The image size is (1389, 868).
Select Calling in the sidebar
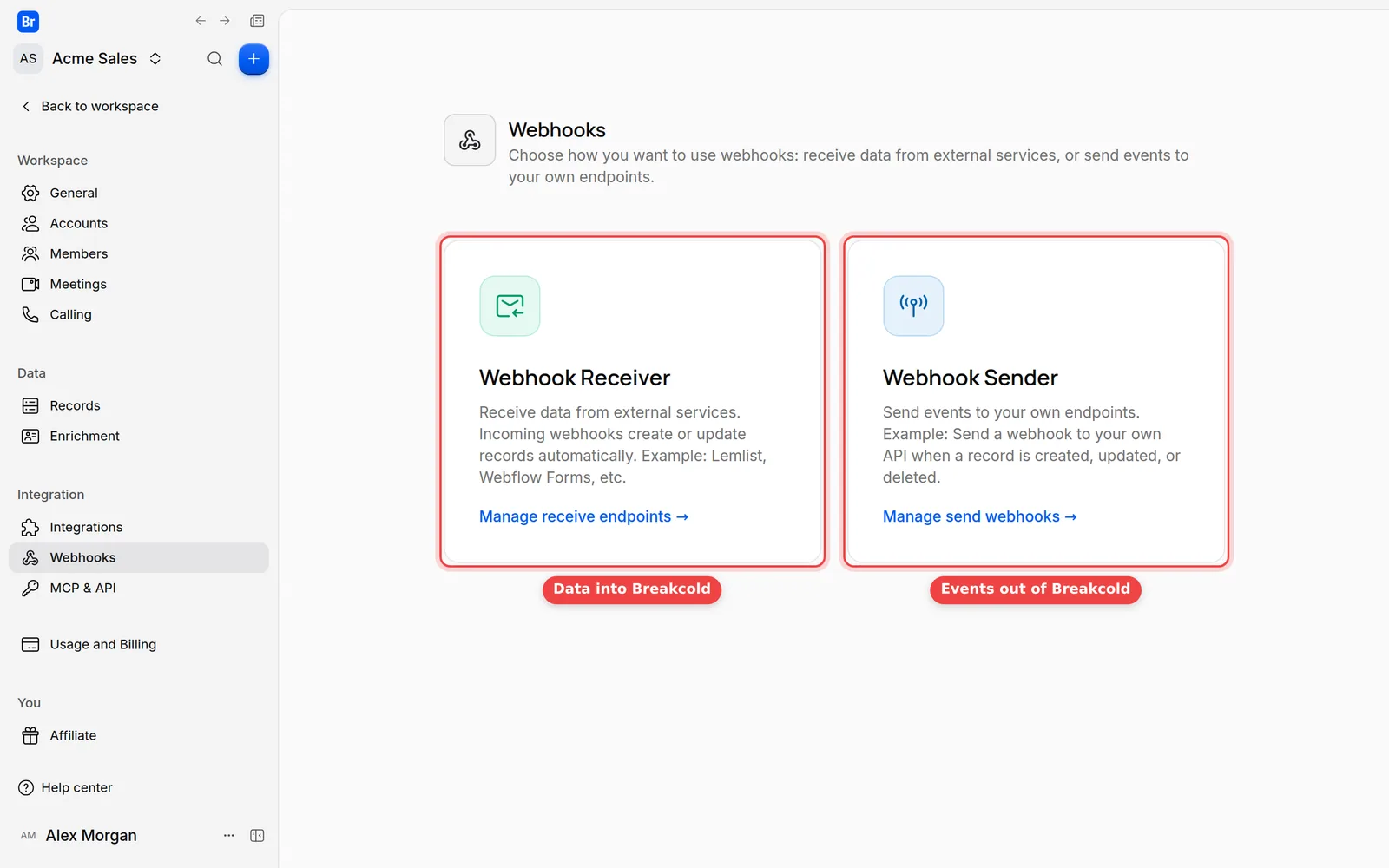point(139,314)
